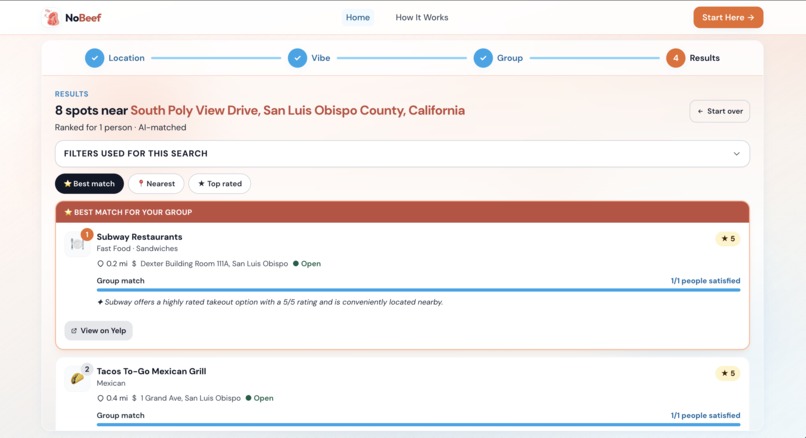This screenshot has width=806, height=438.
Task: Sort results by Nearest
Action: pos(156,184)
